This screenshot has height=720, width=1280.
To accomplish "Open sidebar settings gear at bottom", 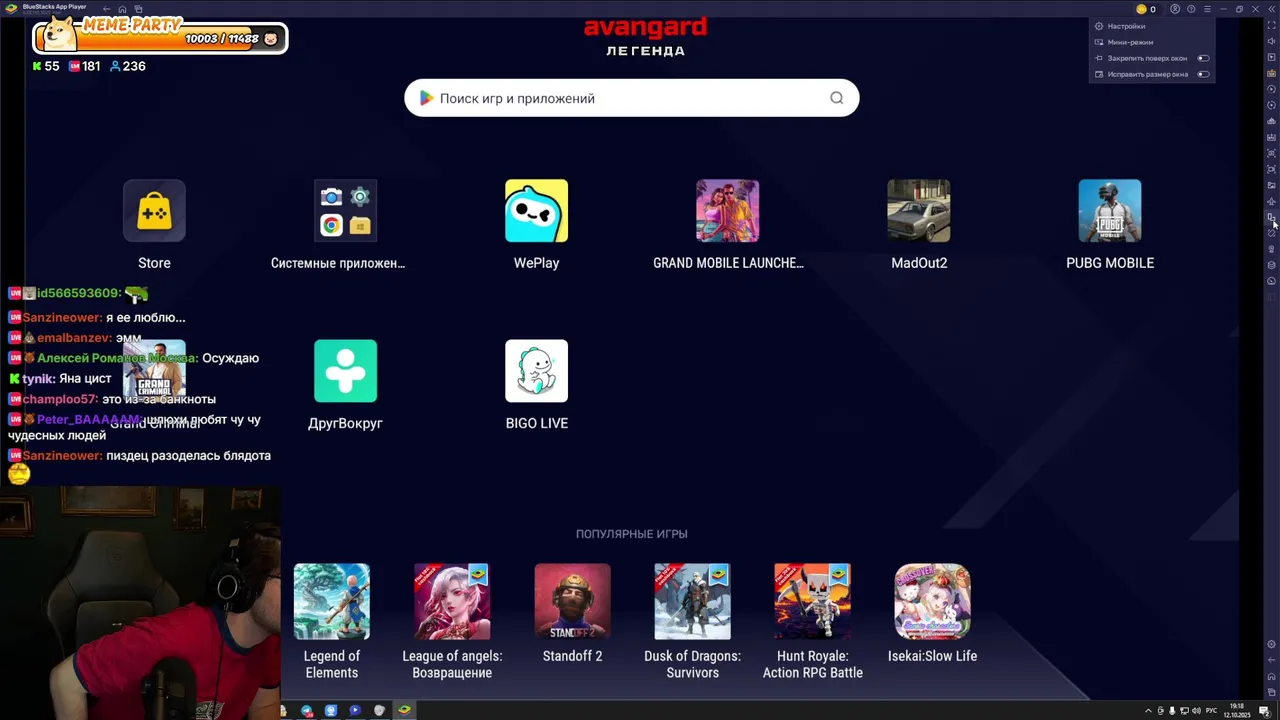I will pyautogui.click(x=1271, y=644).
